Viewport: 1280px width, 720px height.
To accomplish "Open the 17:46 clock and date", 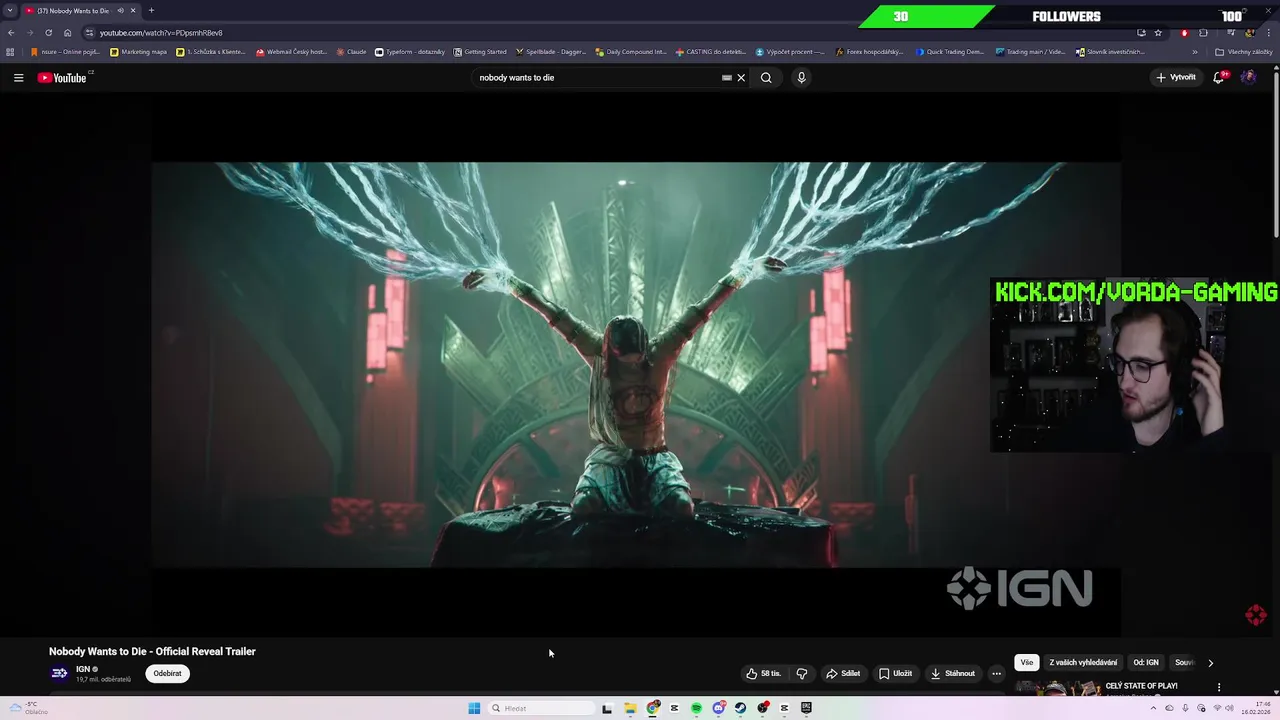I will click(x=1254, y=708).
